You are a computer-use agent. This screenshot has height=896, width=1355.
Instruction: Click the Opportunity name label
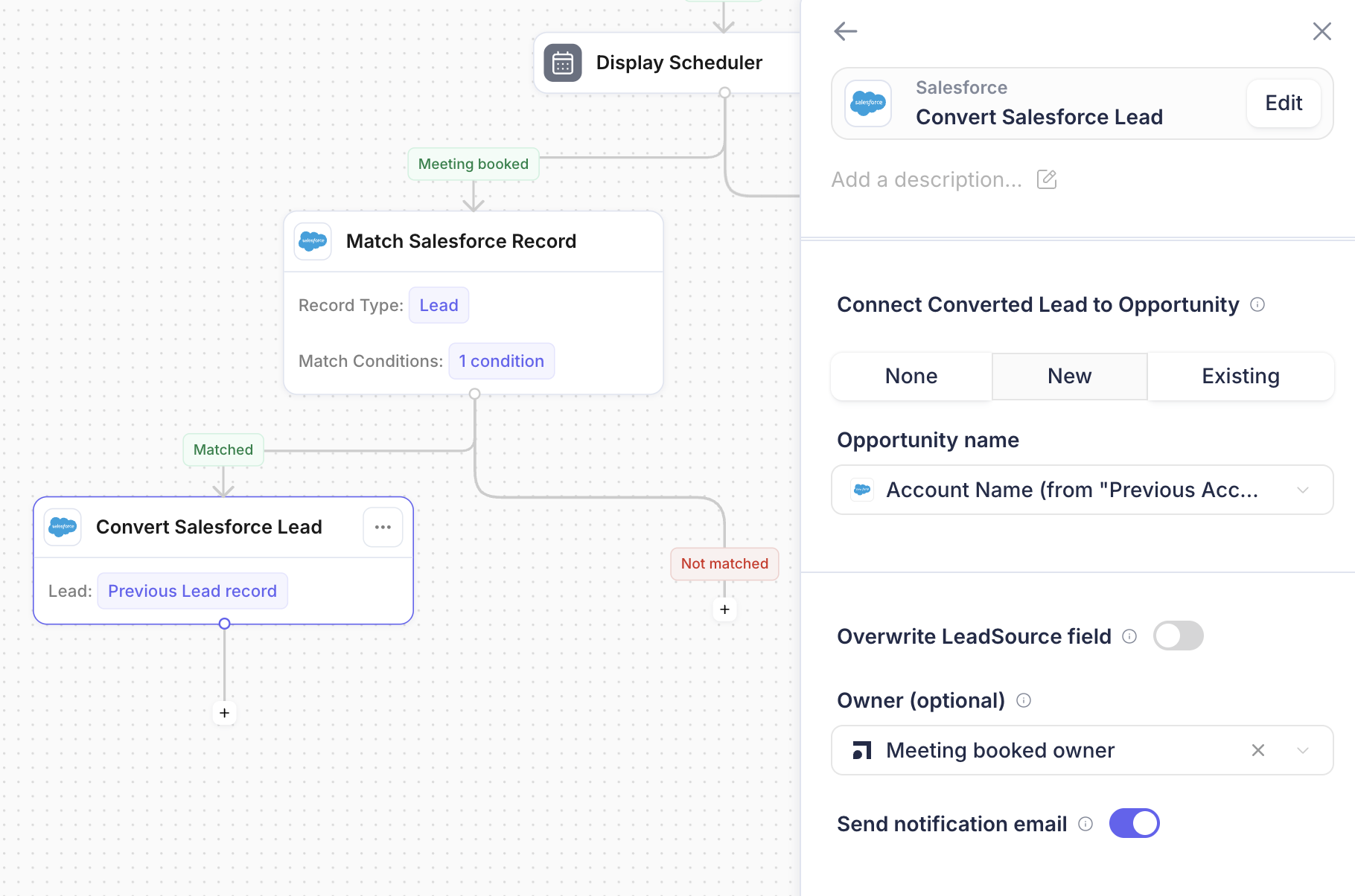(x=928, y=440)
